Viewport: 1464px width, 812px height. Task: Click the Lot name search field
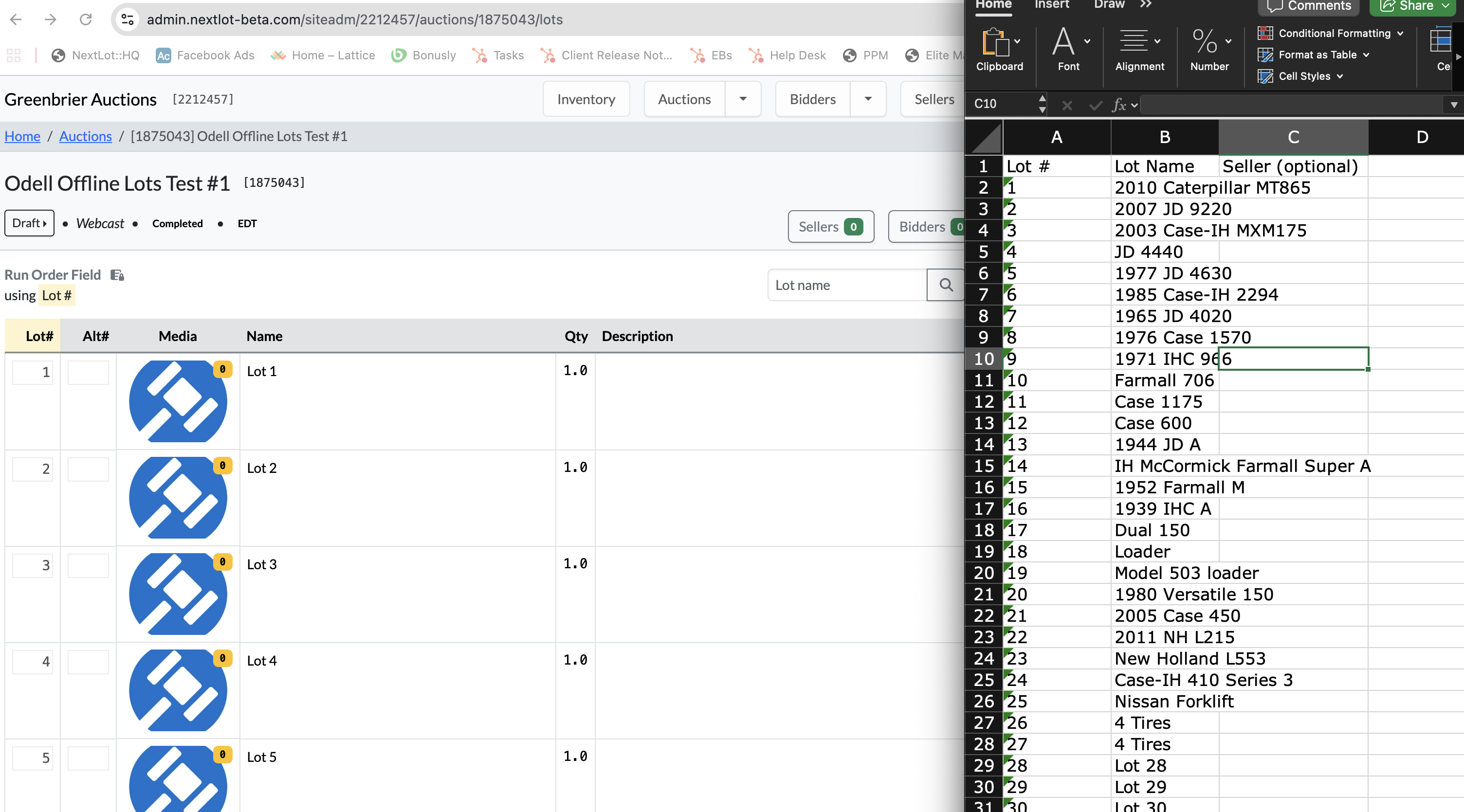click(x=847, y=285)
